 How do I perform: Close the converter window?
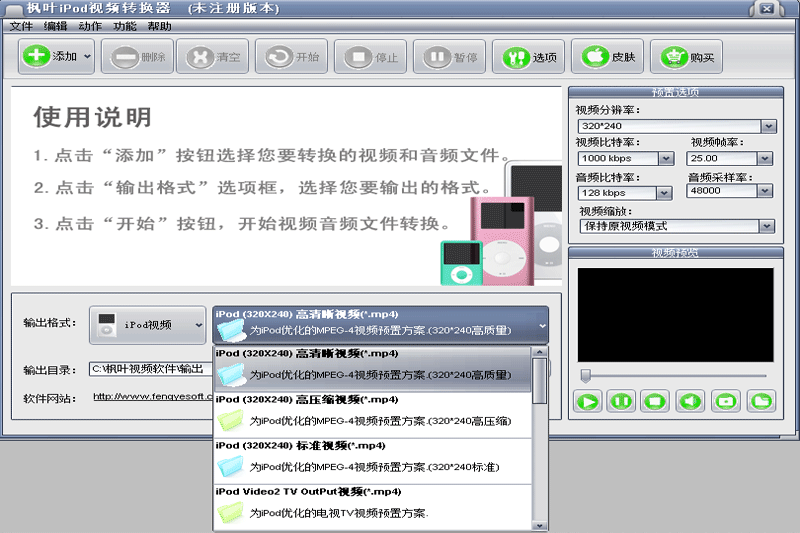coord(766,9)
